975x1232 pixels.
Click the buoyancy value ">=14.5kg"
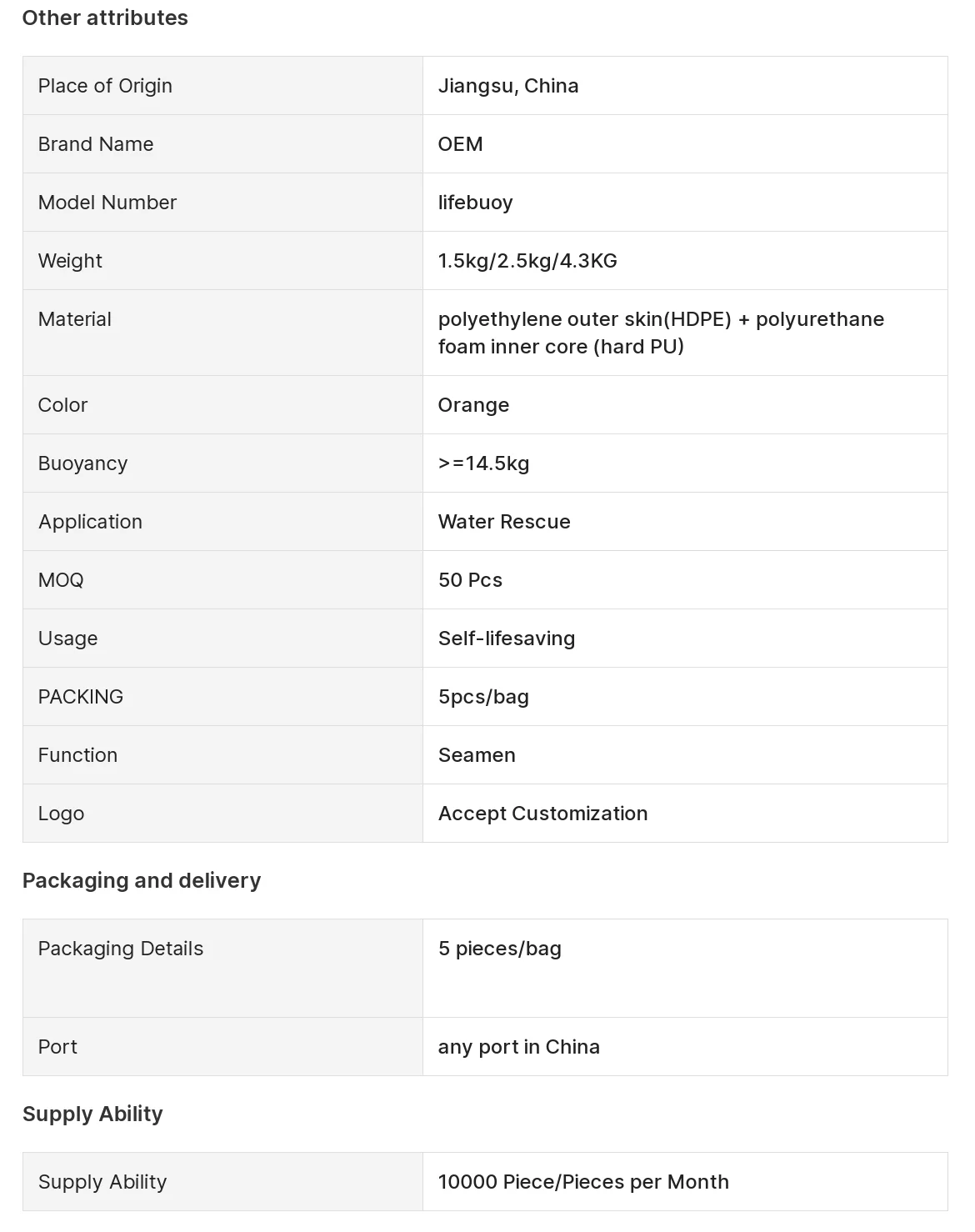(483, 463)
